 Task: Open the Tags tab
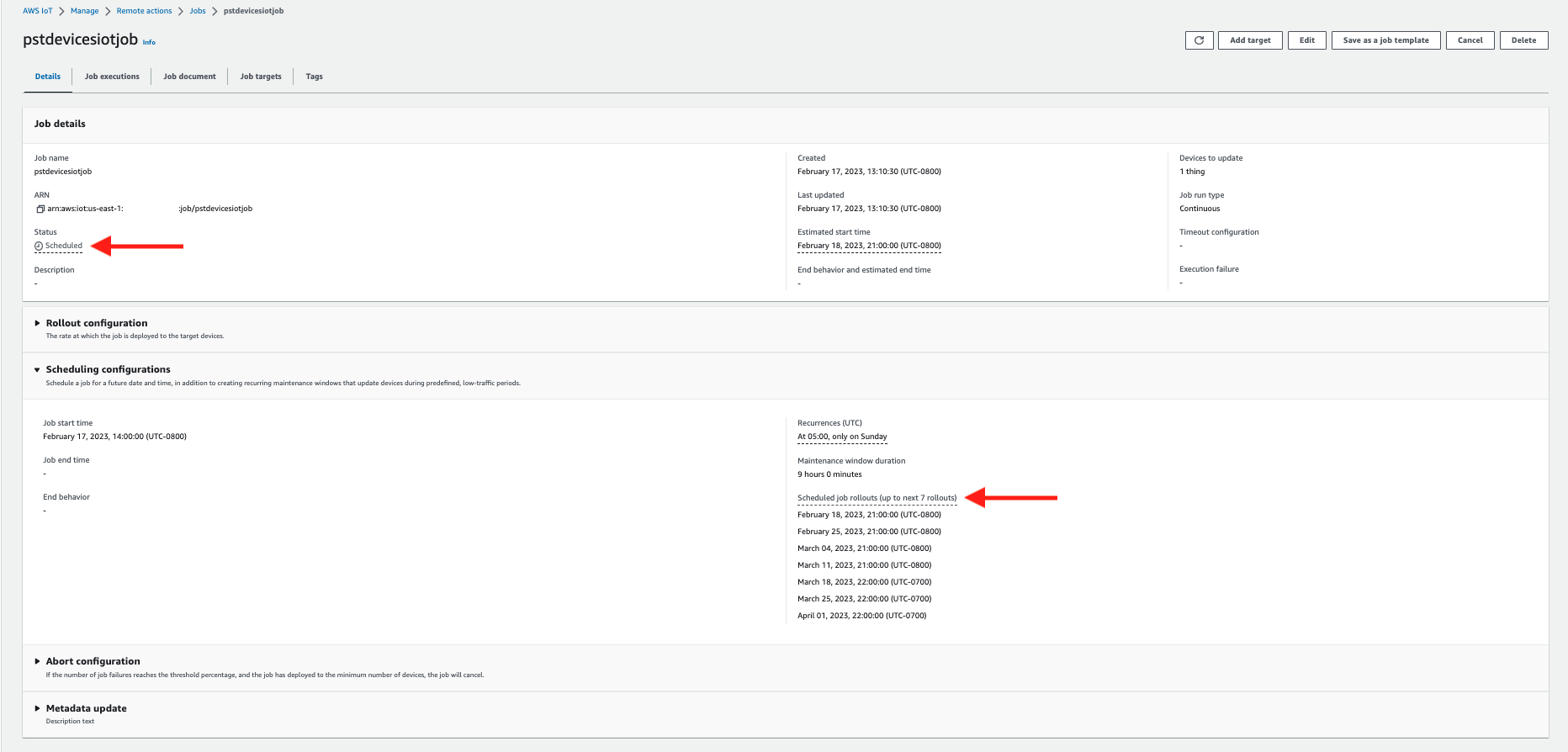pos(314,77)
